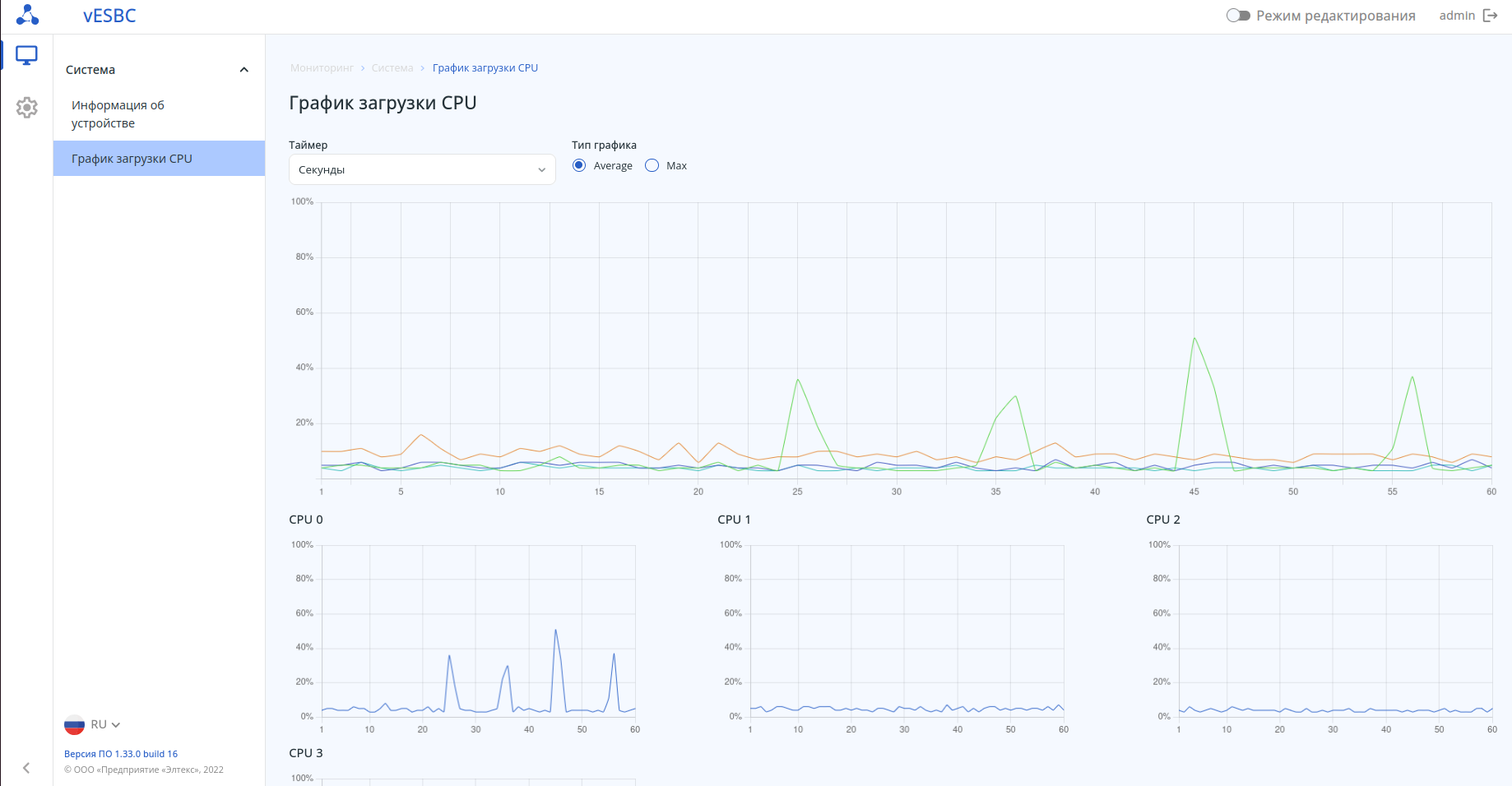Click the Система breadcrumb link

click(392, 68)
